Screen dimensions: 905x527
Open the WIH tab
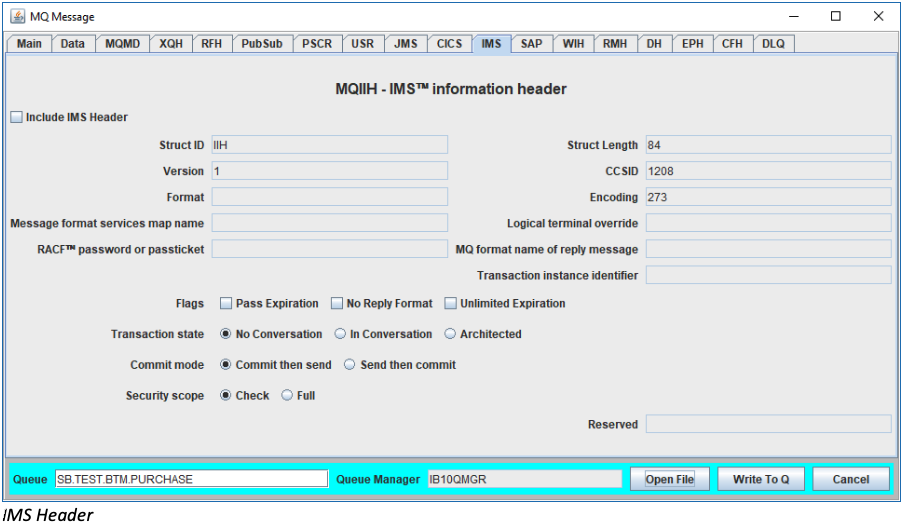click(x=573, y=44)
